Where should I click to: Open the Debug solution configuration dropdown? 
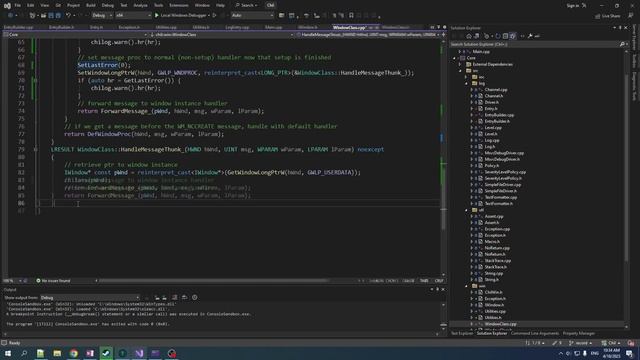tap(102, 16)
